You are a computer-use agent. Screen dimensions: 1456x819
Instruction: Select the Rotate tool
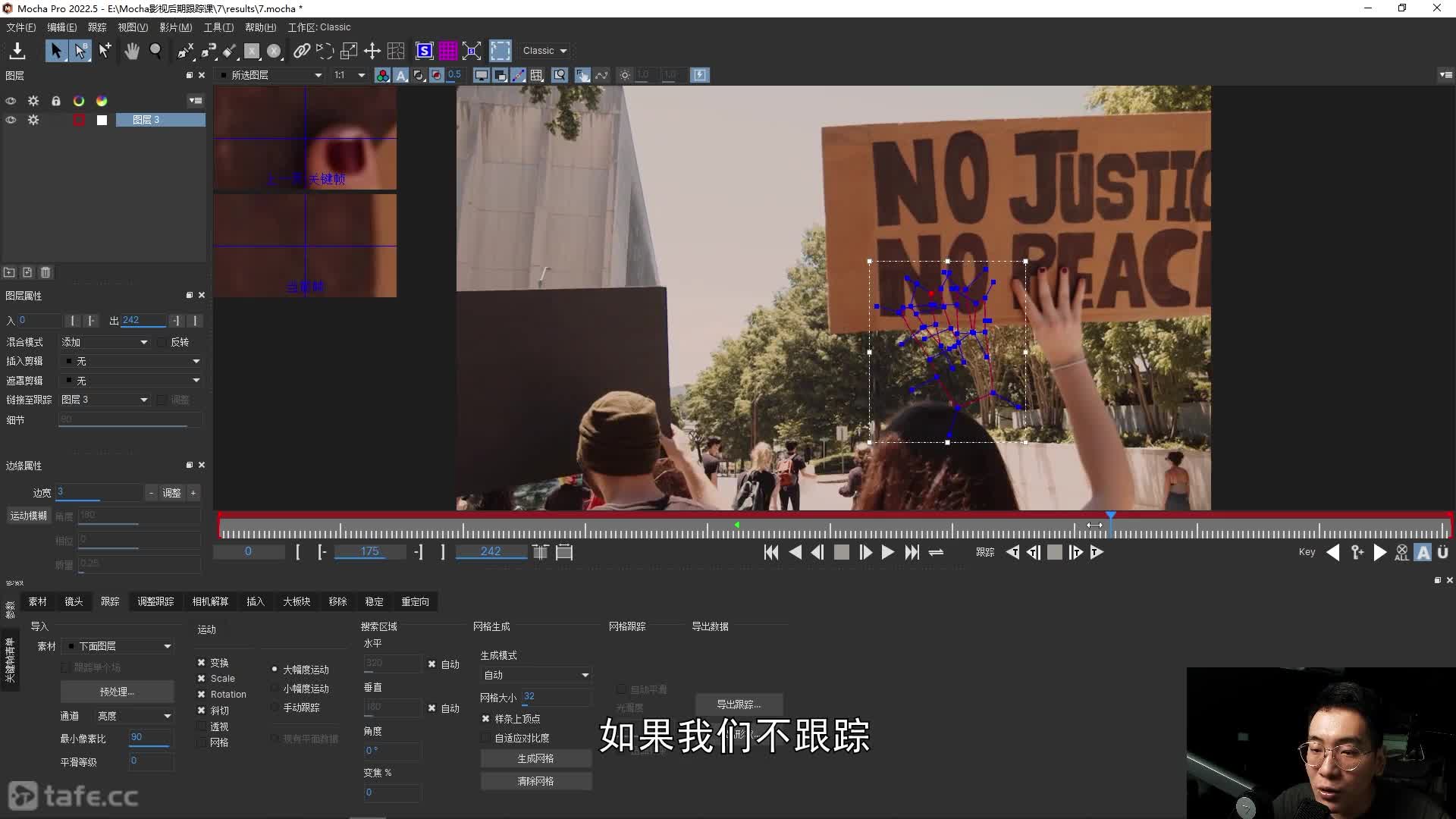point(325,51)
